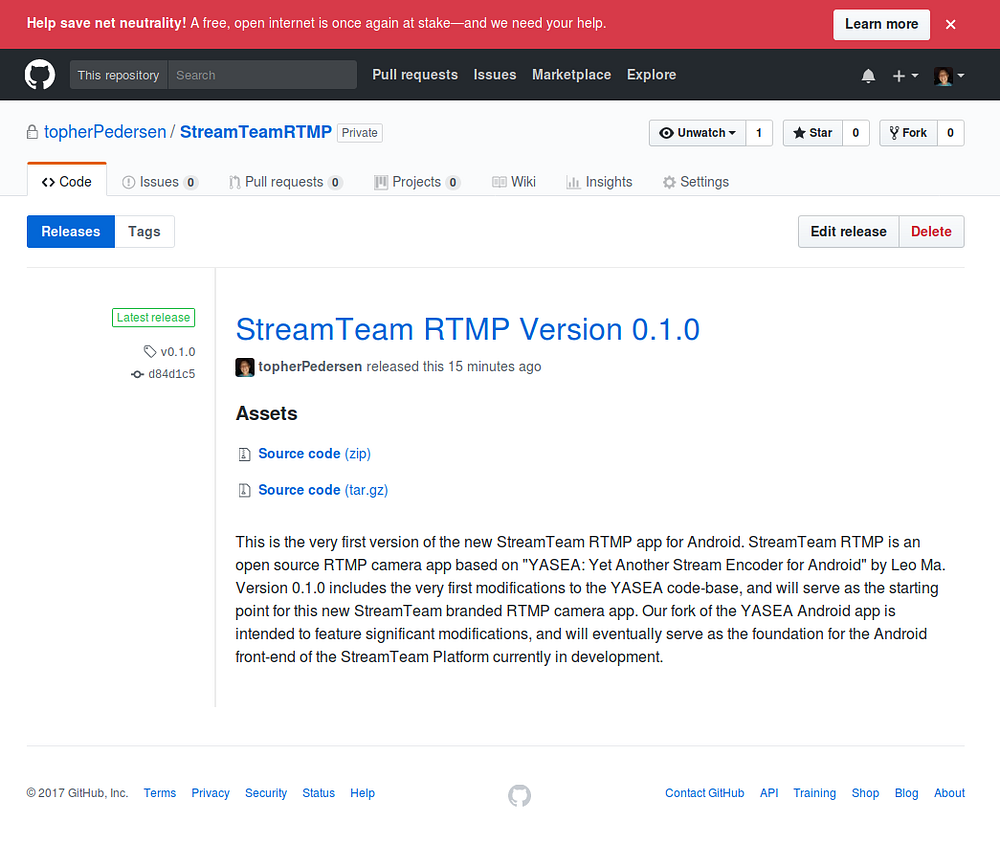The image size is (1000, 844).
Task: Open the repository Settings tab
Action: point(695,182)
